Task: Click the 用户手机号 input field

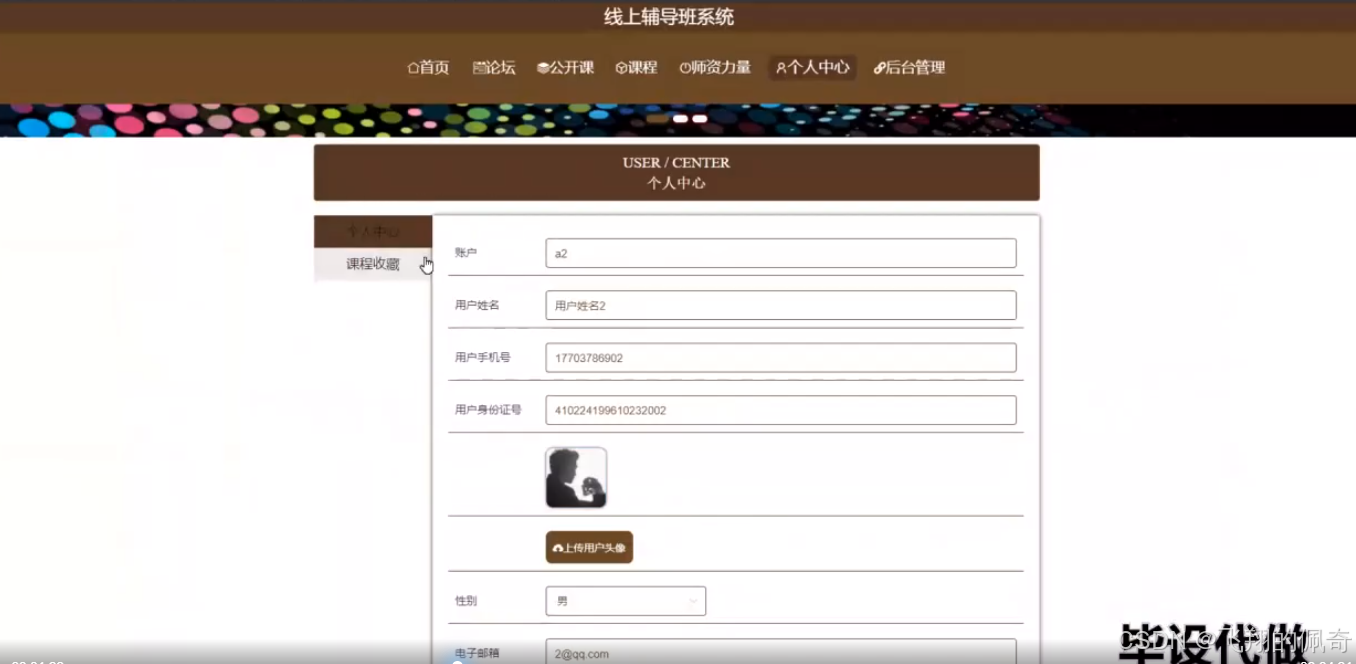Action: point(781,357)
